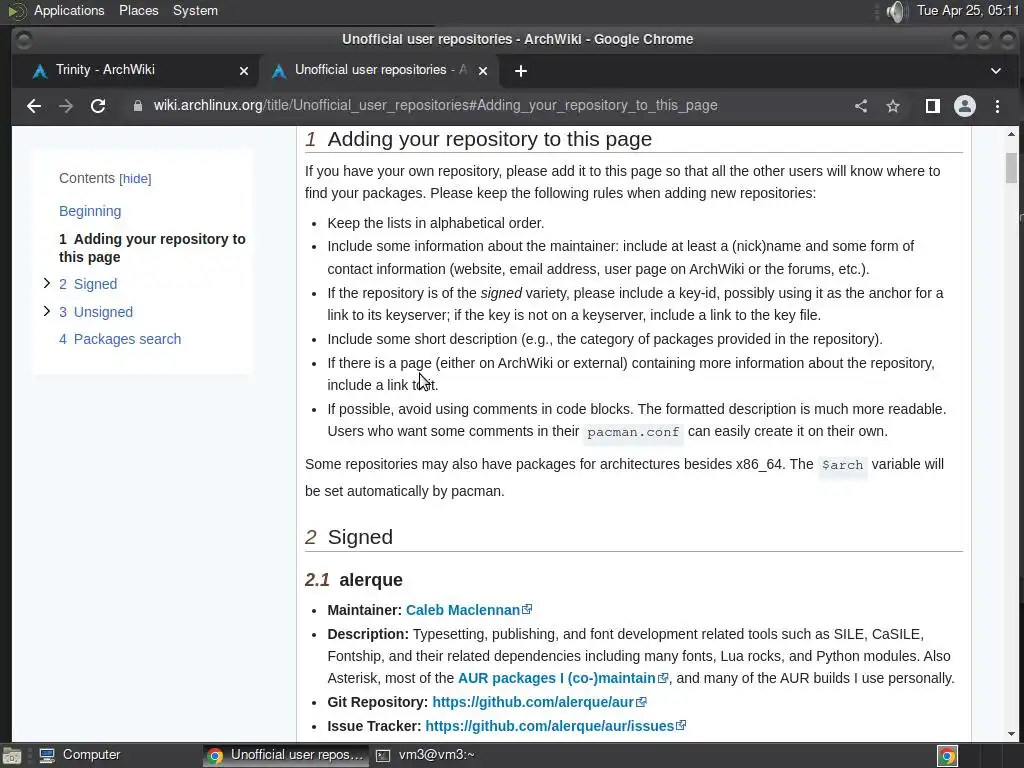Hide the Contents sidebar via [hide]

click(x=135, y=179)
